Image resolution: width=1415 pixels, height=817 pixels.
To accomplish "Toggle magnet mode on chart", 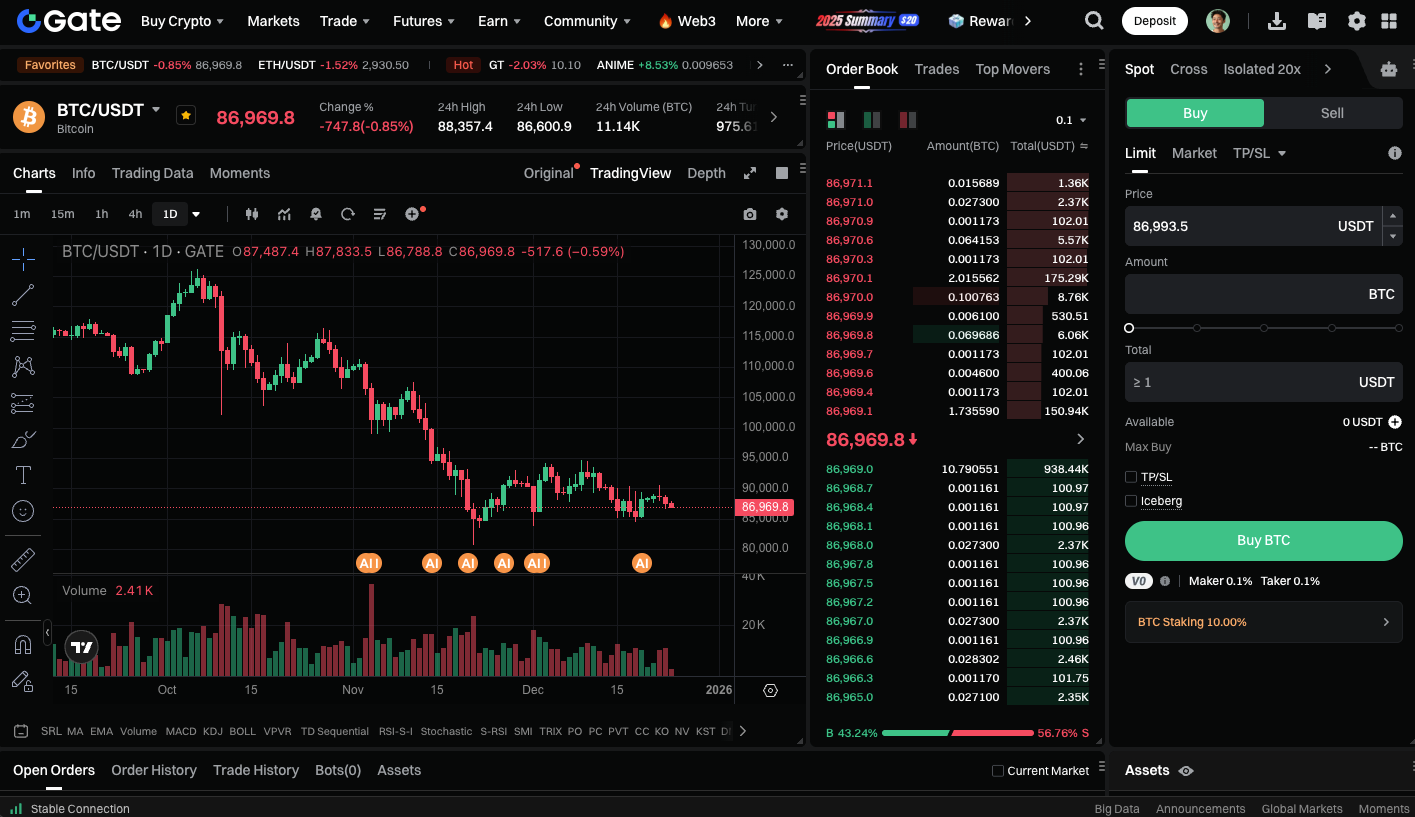I will pyautogui.click(x=23, y=645).
